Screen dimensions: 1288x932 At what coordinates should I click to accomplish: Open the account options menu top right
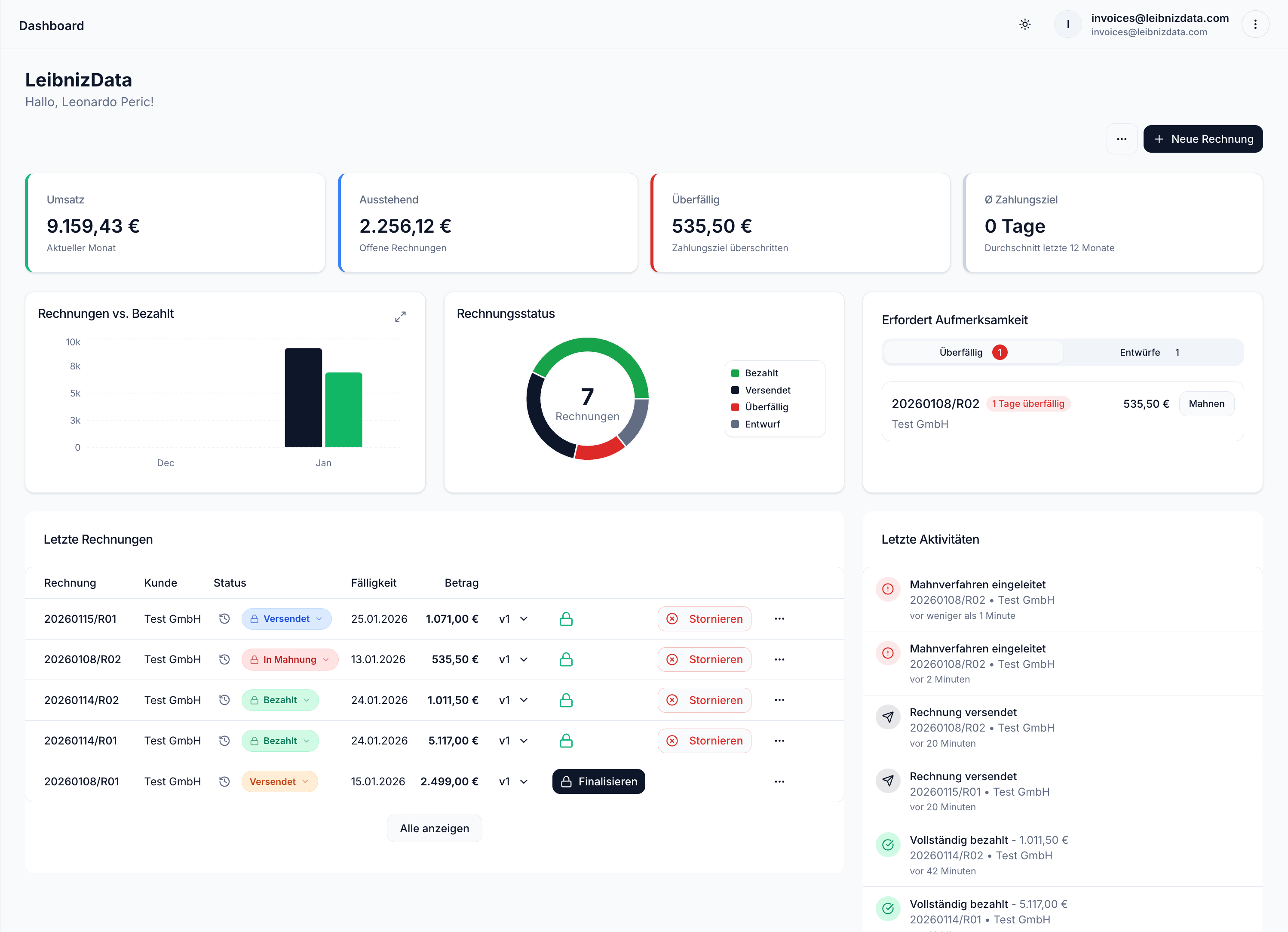(1256, 24)
